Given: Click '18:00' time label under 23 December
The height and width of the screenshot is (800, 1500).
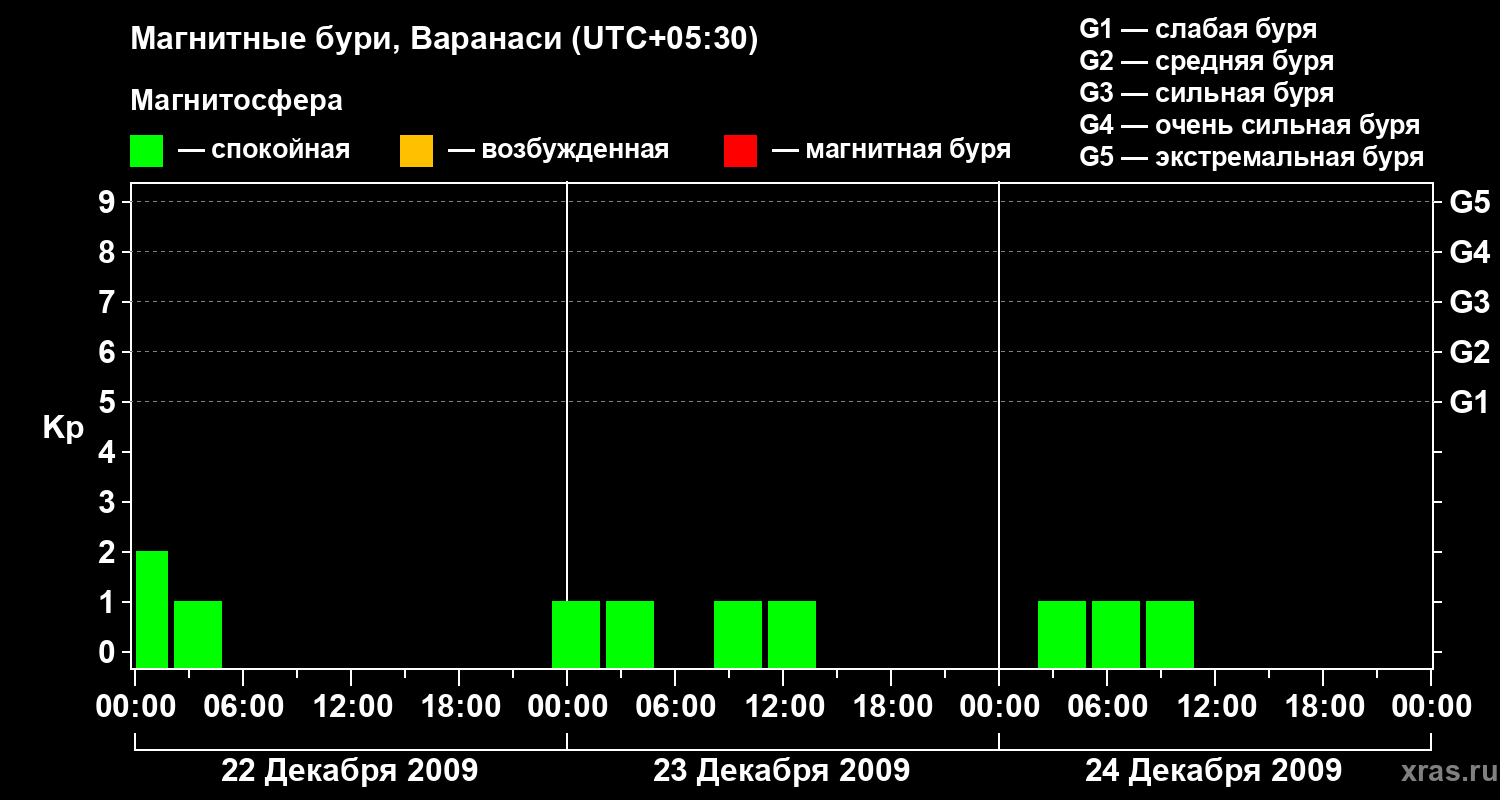Looking at the screenshot, I should point(891,707).
